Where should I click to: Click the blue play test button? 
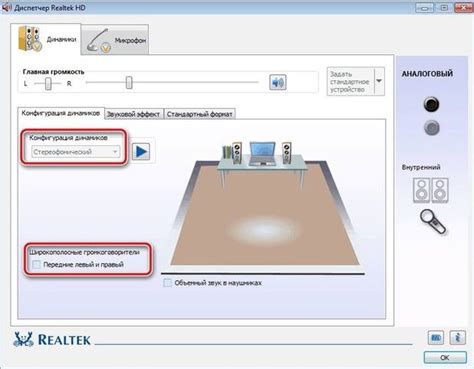coord(141,152)
